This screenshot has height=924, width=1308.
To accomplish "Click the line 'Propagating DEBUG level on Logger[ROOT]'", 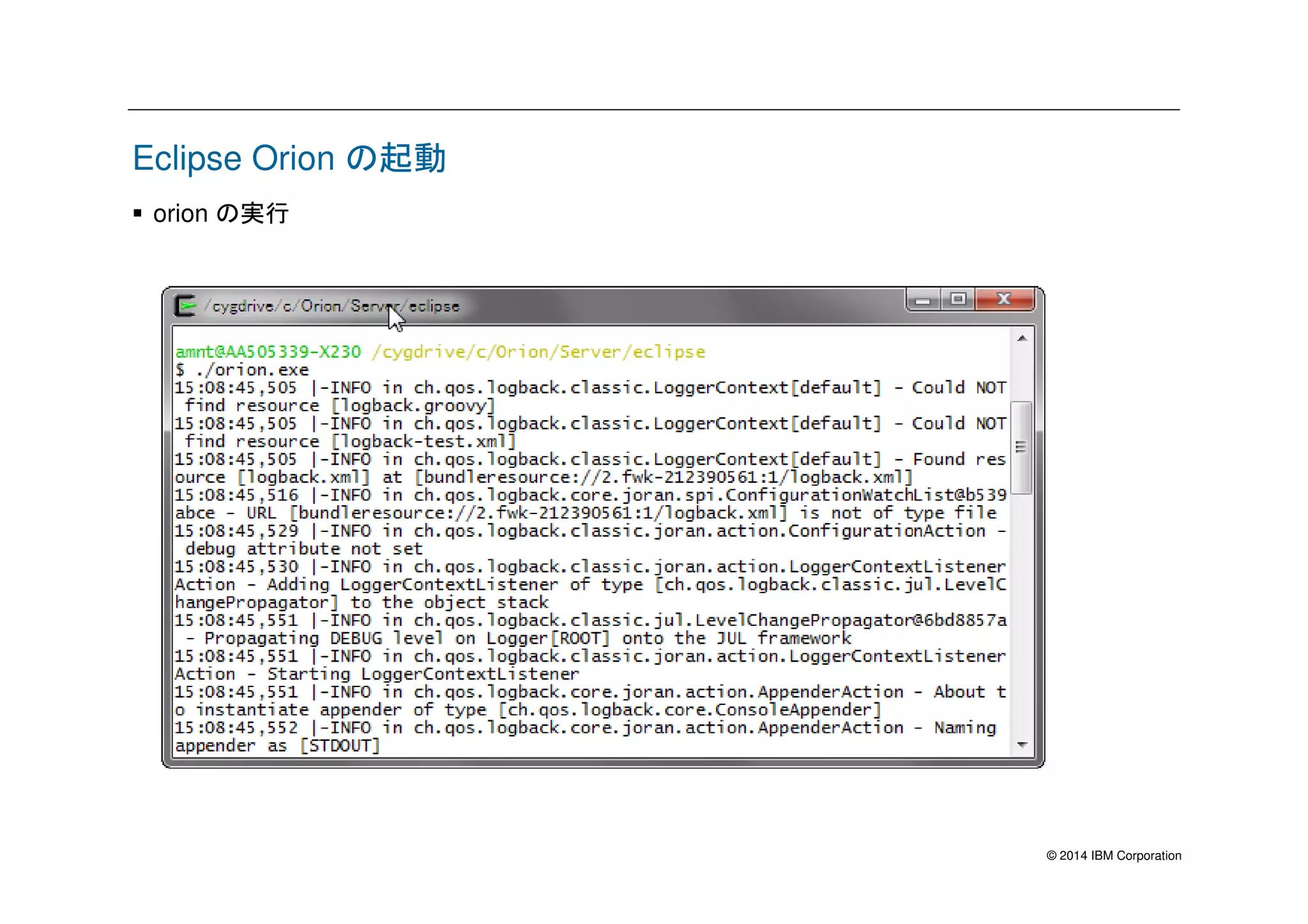I will pos(407,639).
